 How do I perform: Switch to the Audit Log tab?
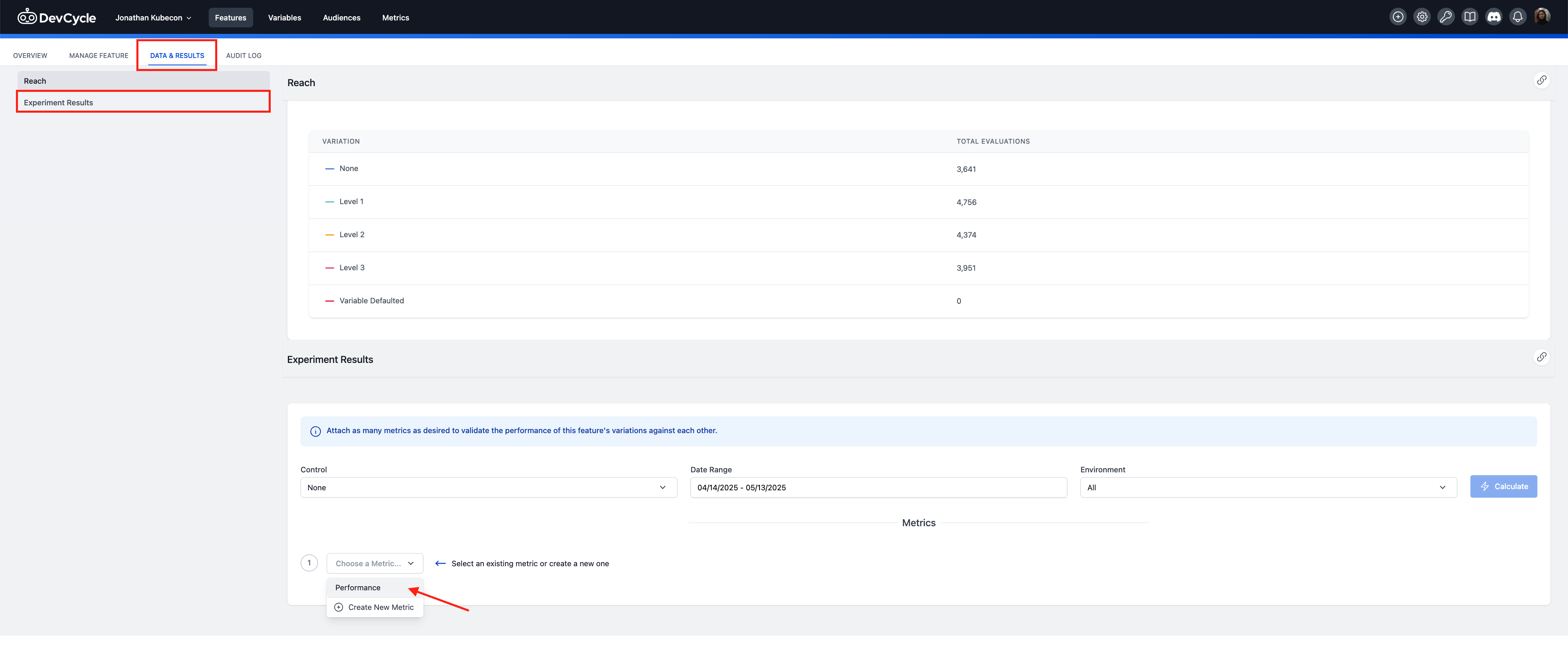243,56
